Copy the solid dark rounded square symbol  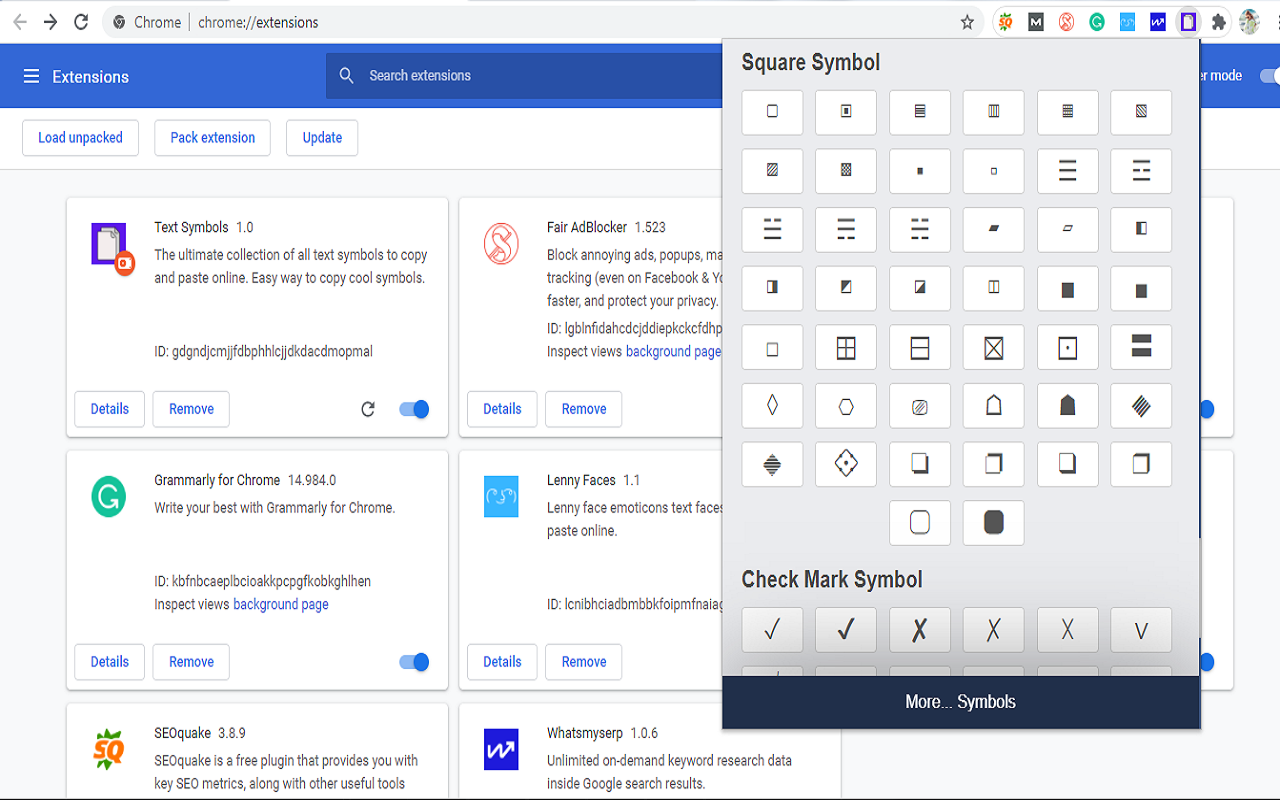(x=994, y=522)
